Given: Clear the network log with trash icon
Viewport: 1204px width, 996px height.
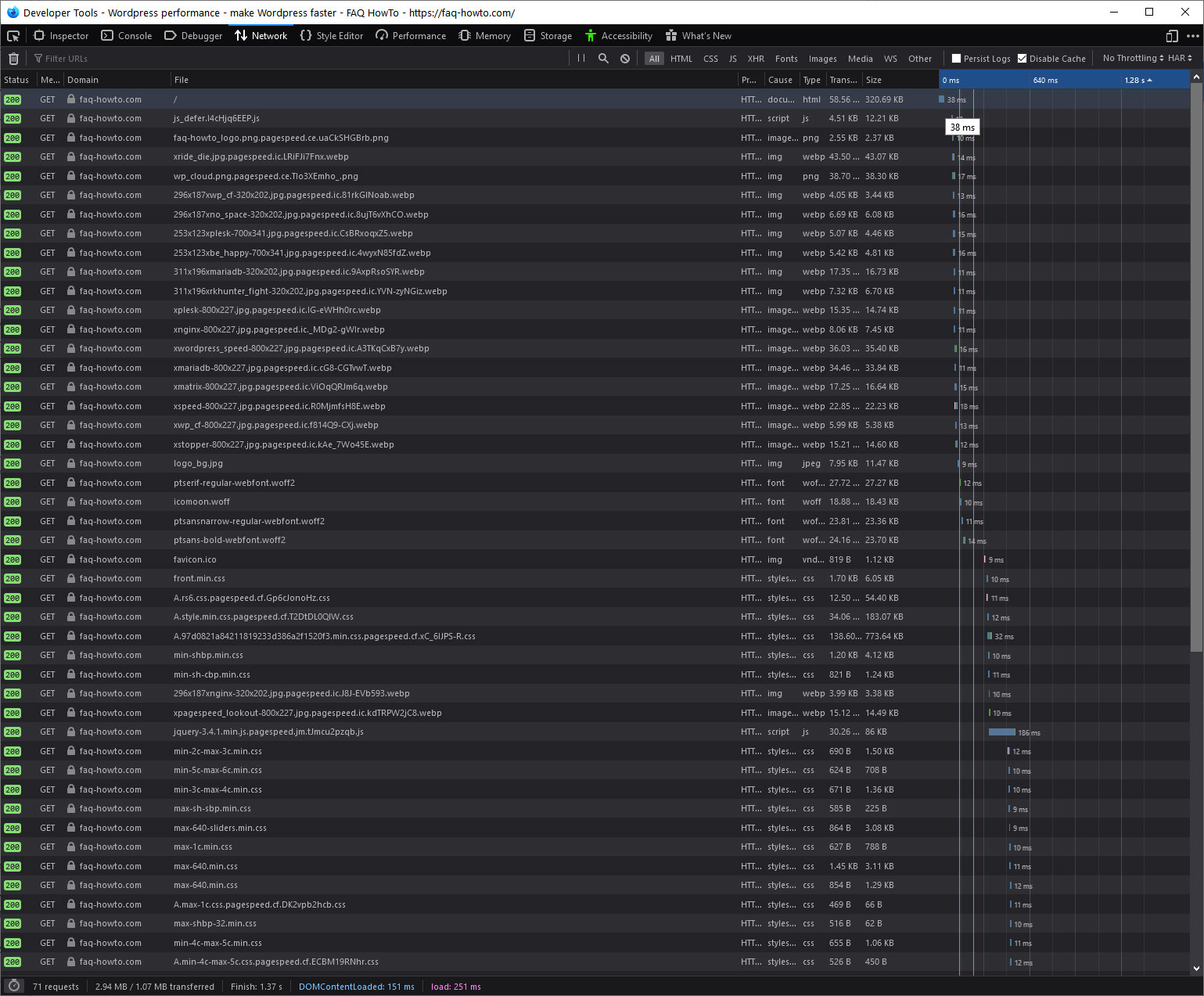Looking at the screenshot, I should point(13,59).
